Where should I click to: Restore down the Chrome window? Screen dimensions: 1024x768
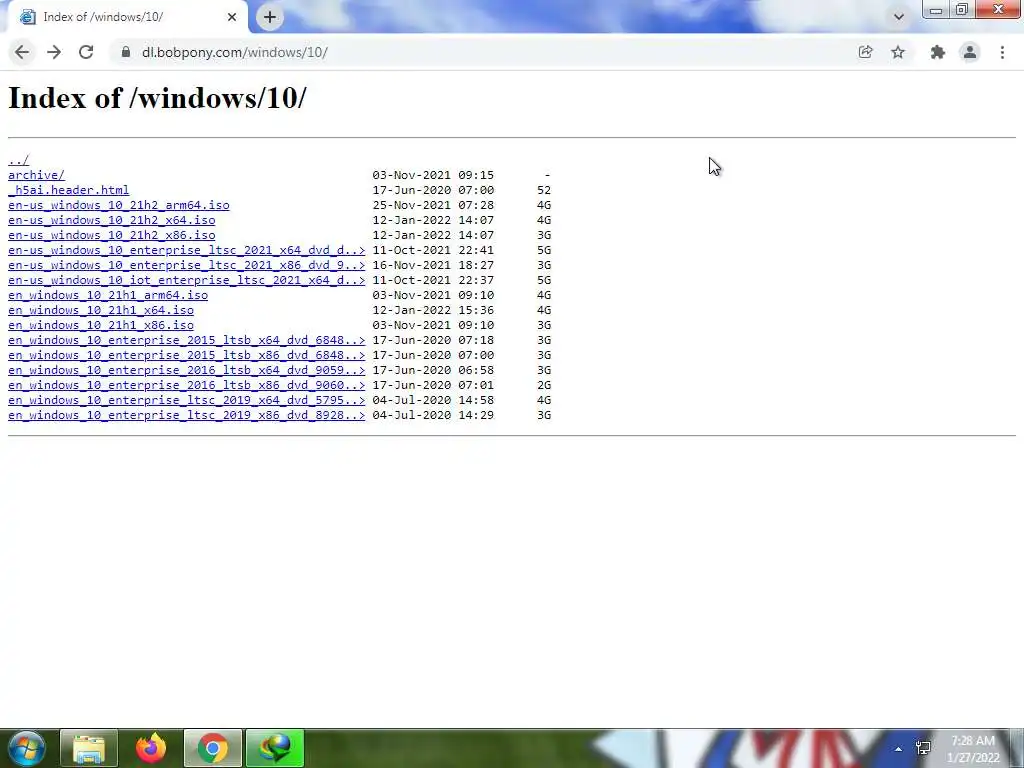pyautogui.click(x=962, y=9)
